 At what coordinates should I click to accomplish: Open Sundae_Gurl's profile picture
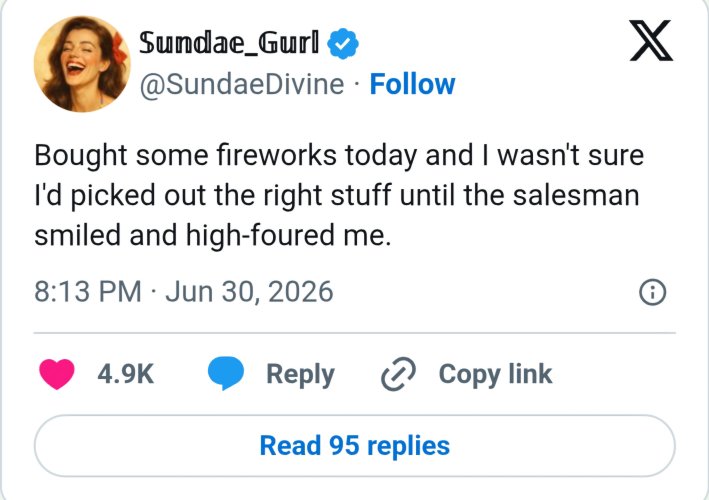click(x=82, y=64)
